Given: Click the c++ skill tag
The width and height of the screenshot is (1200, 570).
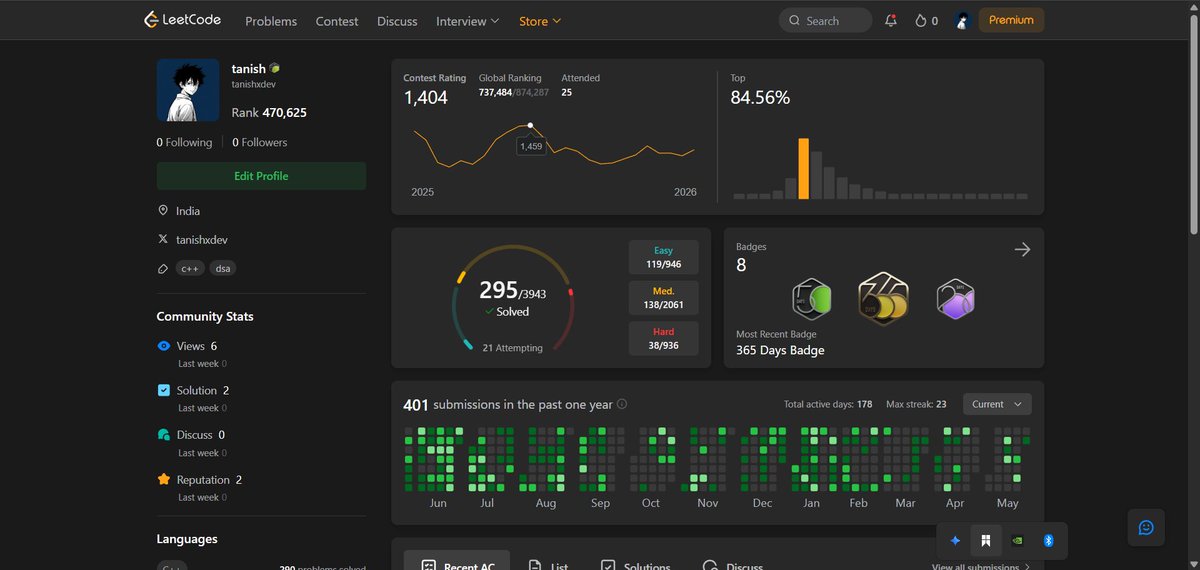Looking at the screenshot, I should pos(190,269).
